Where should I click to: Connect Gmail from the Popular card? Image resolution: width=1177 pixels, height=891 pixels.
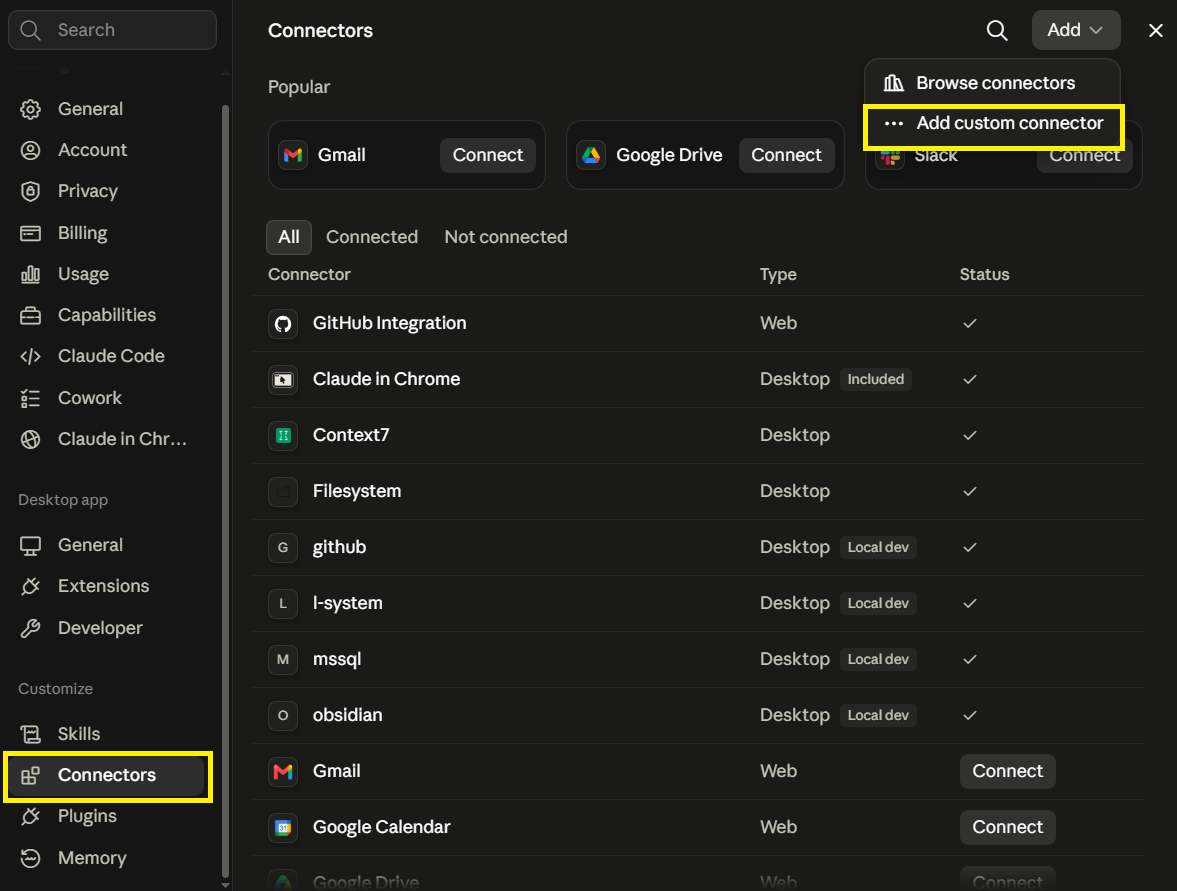pos(488,155)
